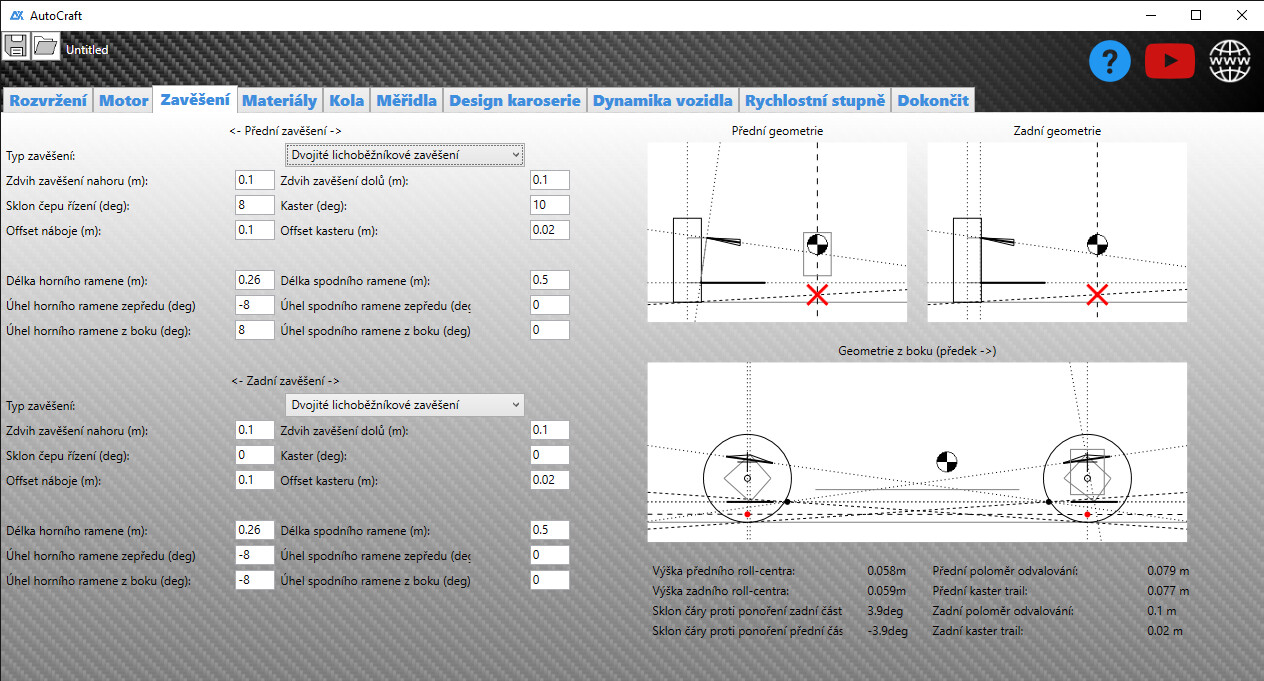
Task: Click front Sklon čepu řízení input field
Action: 254,205
